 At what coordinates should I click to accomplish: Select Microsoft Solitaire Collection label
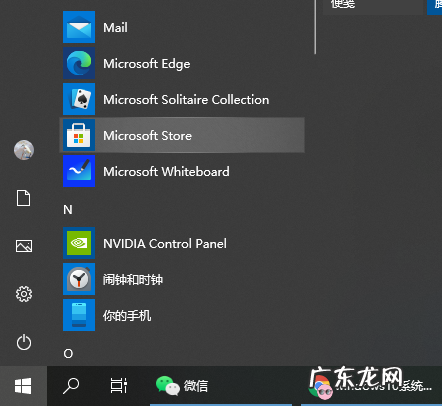186,100
